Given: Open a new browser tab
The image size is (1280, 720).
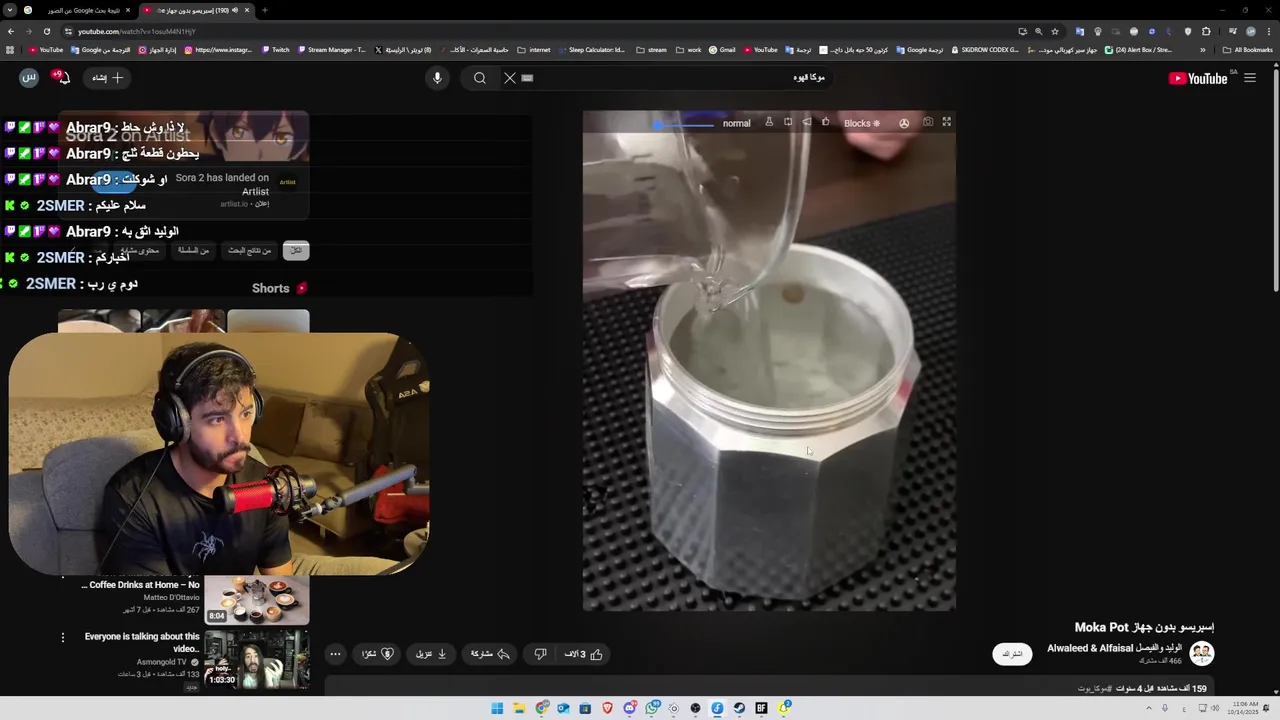Looking at the screenshot, I should pos(264,10).
